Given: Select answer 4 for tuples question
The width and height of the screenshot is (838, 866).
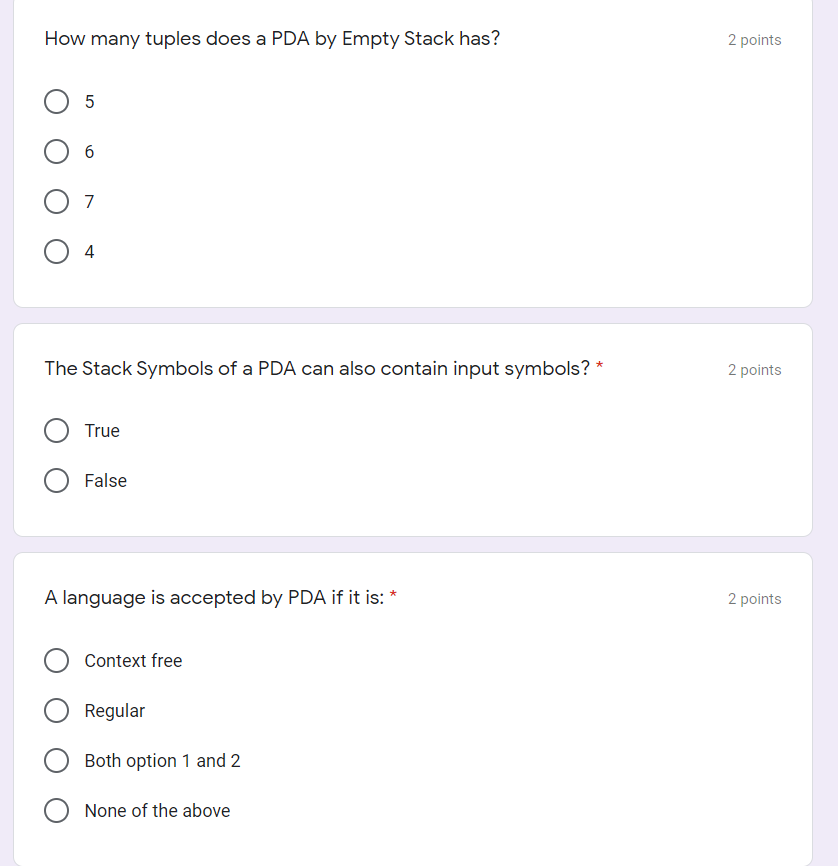Looking at the screenshot, I should coord(57,252).
